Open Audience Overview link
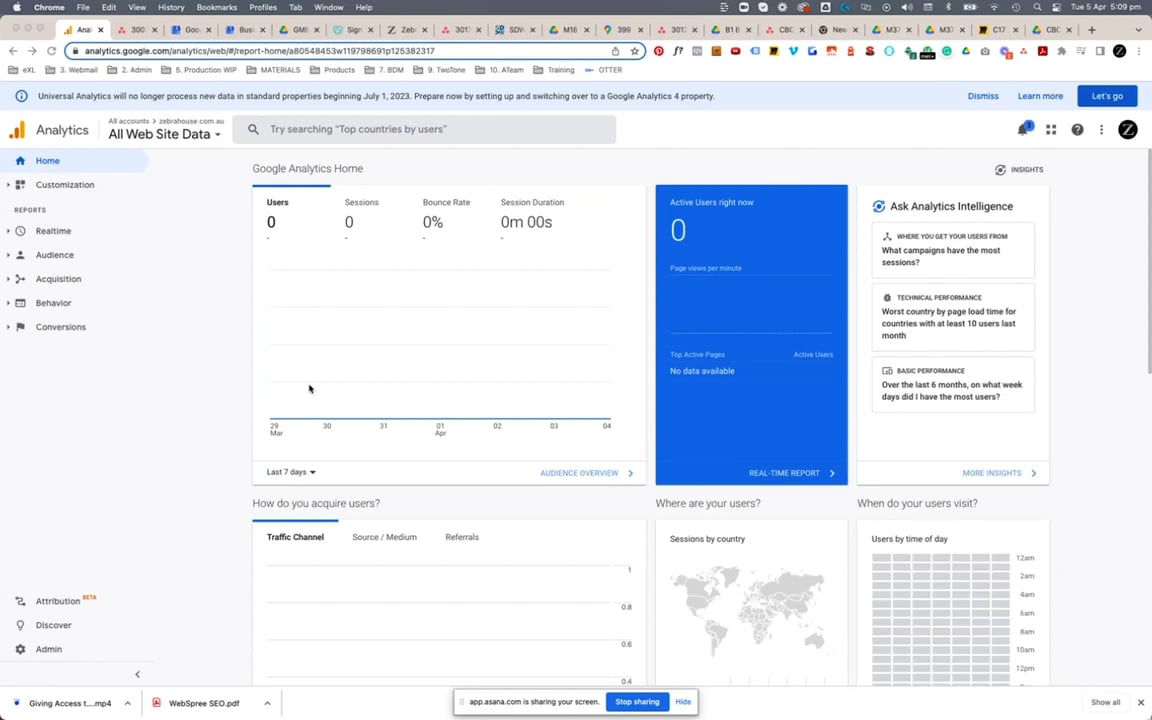Screen dimensions: 1152x720 click(x=586, y=473)
